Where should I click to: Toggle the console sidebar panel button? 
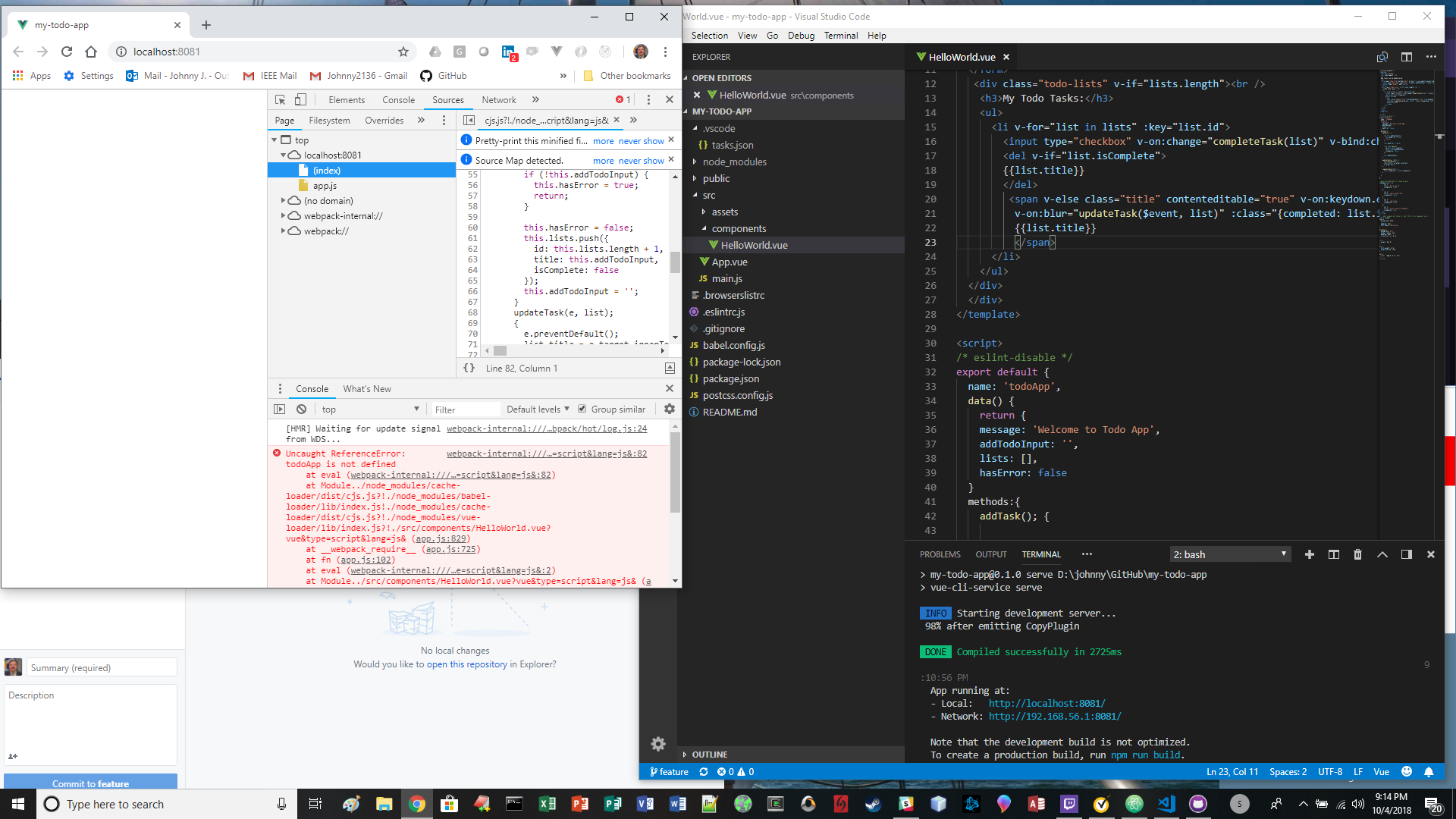pos(279,409)
